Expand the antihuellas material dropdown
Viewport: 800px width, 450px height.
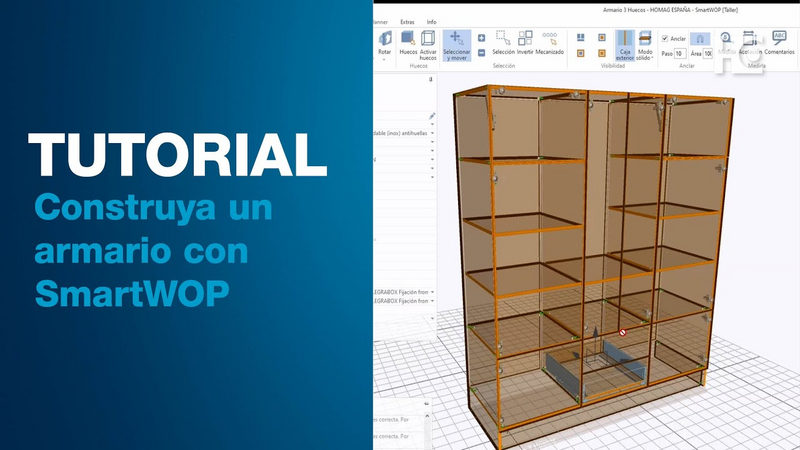pos(433,132)
